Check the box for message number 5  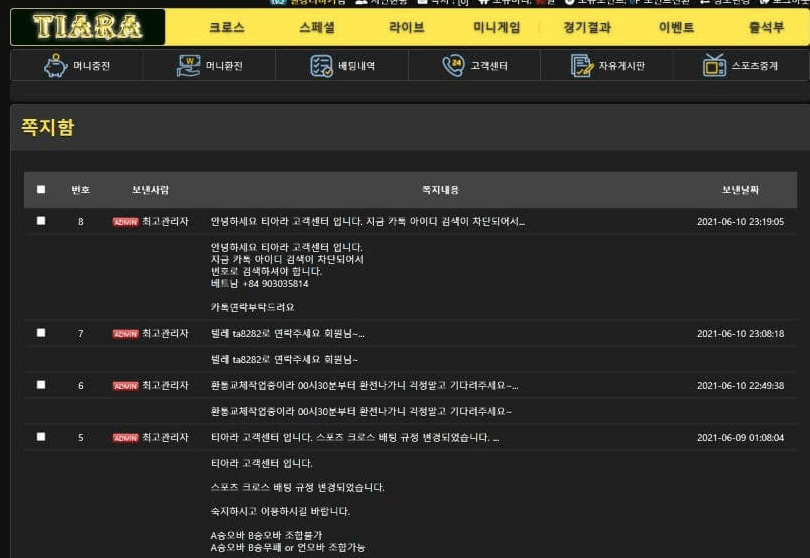(x=41, y=437)
